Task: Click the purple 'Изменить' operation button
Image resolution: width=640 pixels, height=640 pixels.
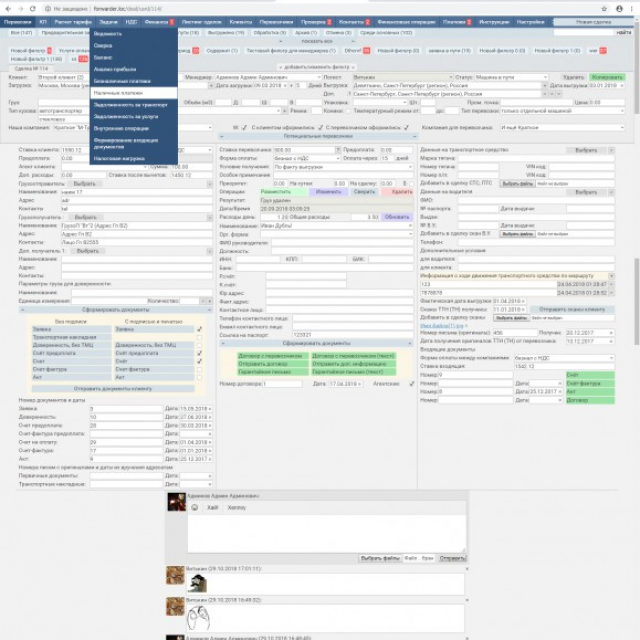Action: [x=328, y=192]
